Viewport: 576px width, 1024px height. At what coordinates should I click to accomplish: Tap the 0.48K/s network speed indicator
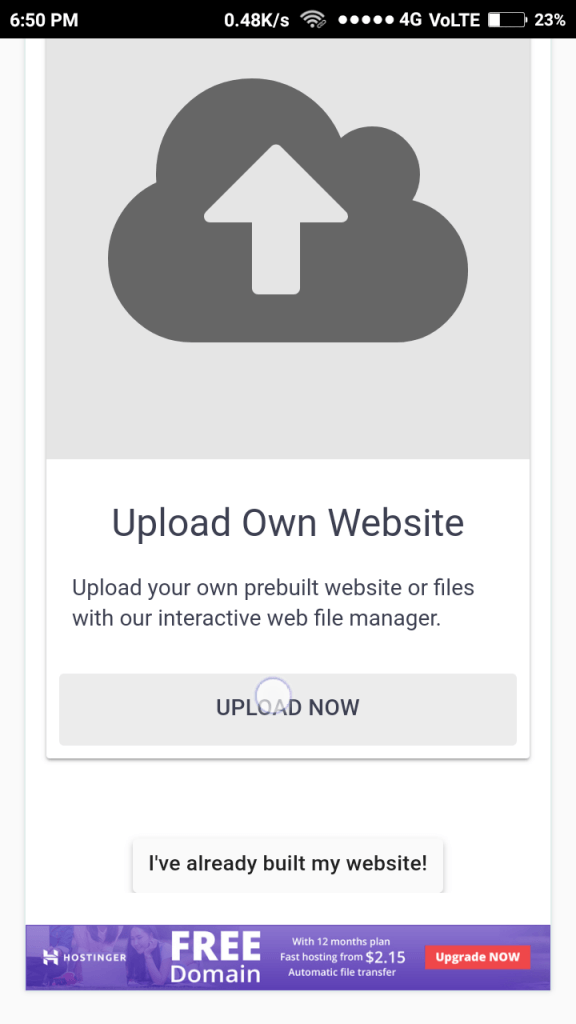coord(257,20)
